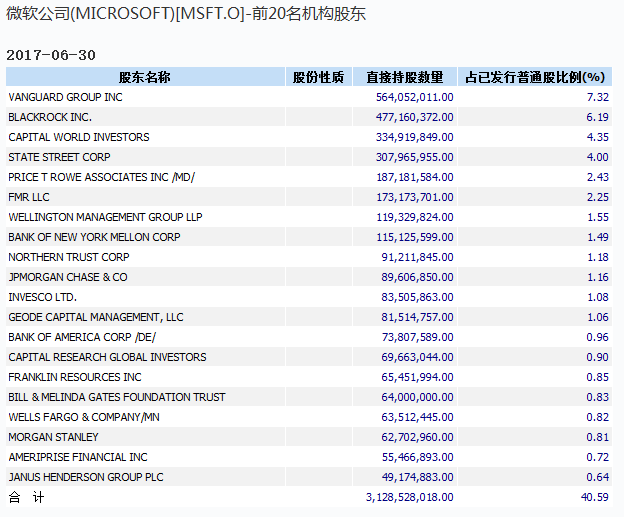Click GEODE CAPITAL MANAGEMENT, LLC

click(96, 317)
